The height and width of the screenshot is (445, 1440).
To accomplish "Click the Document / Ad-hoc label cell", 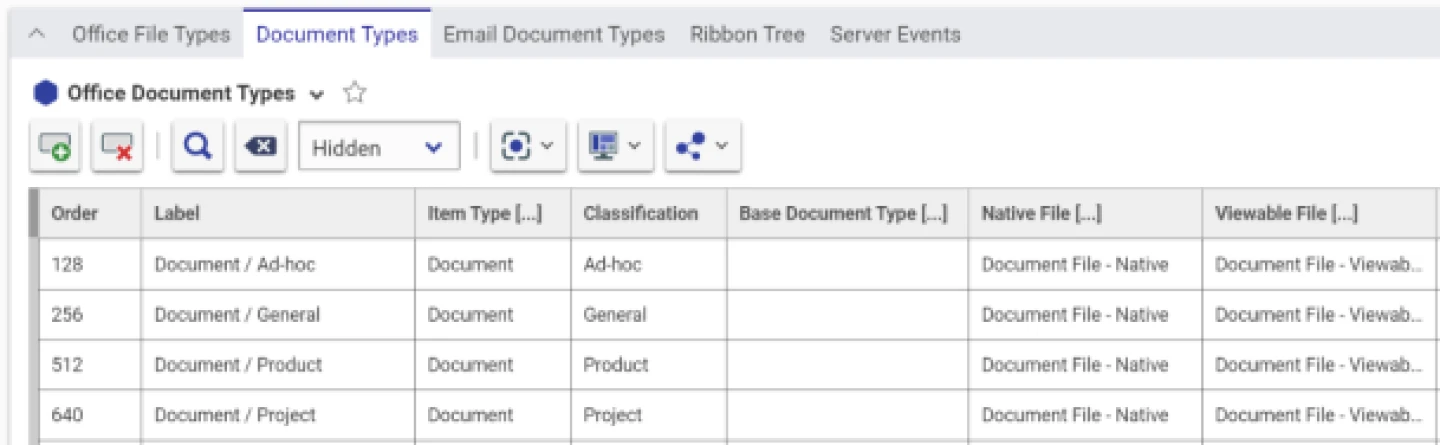I will [x=278, y=265].
